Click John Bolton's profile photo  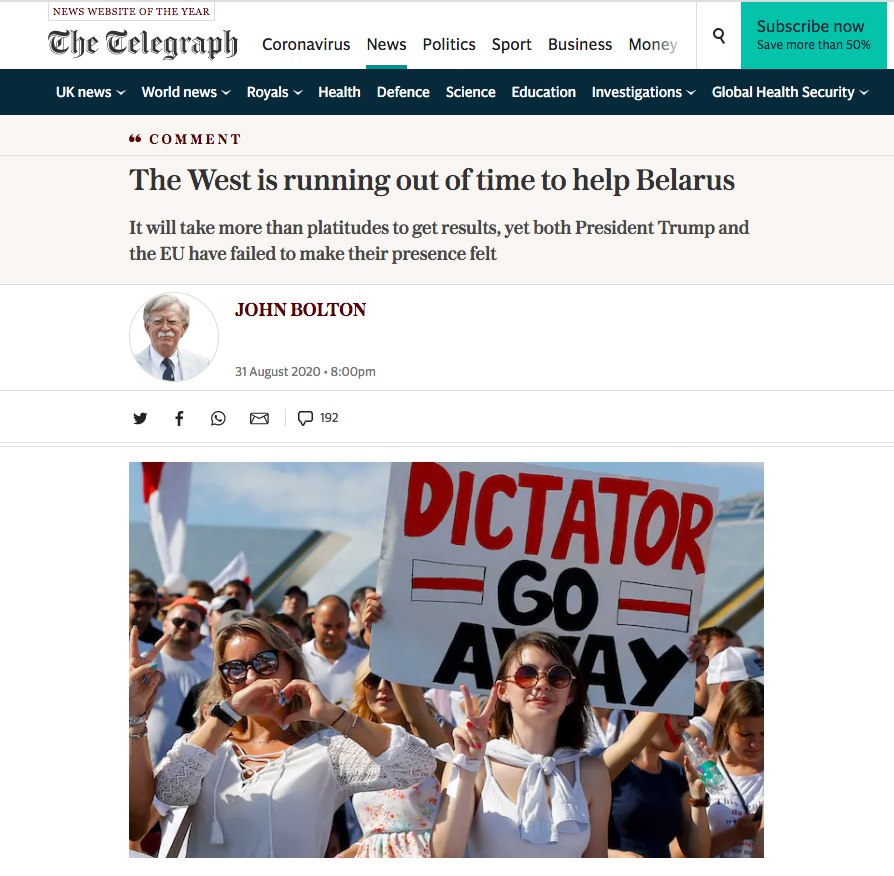tap(174, 337)
